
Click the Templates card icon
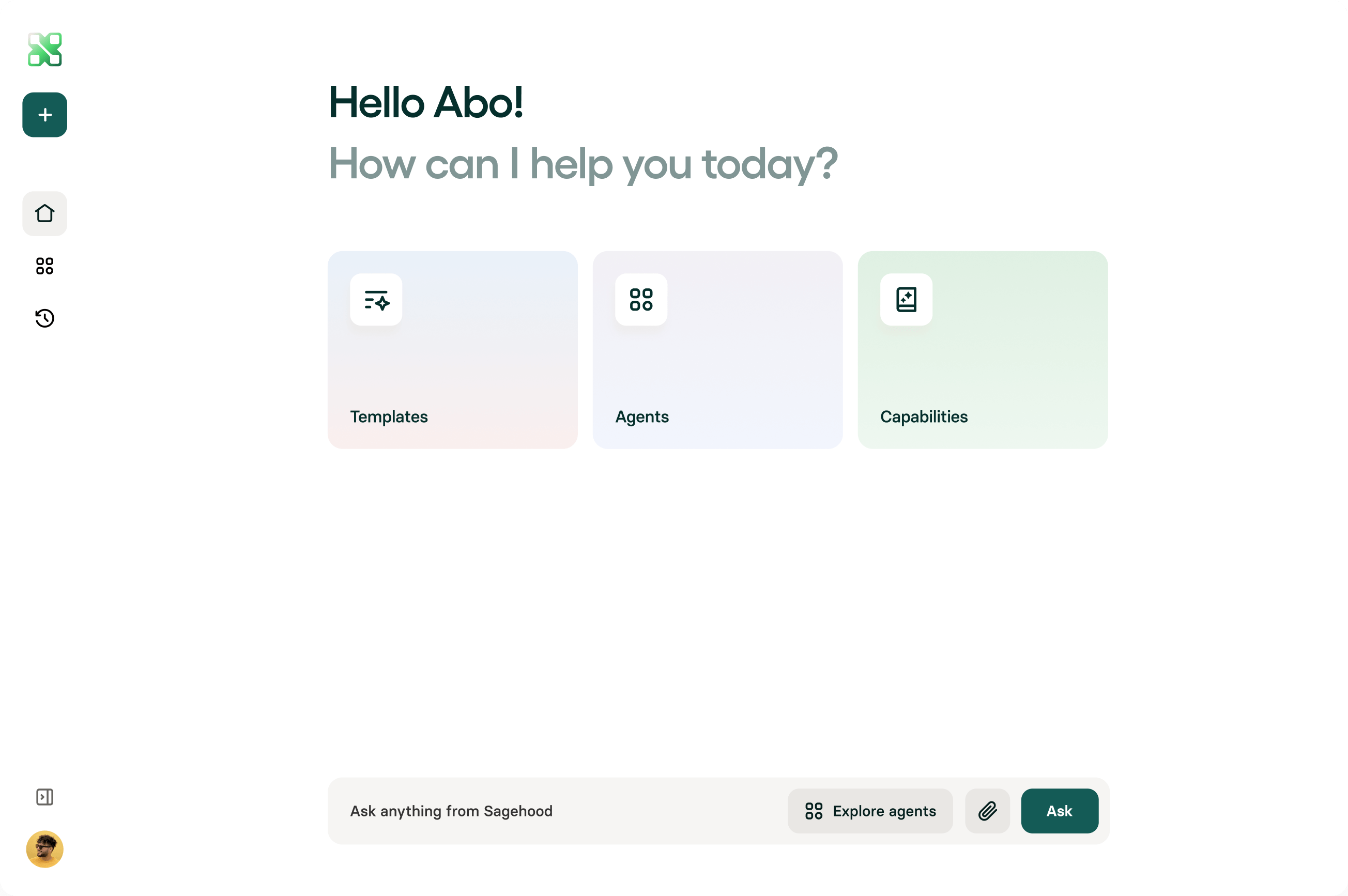(x=376, y=299)
